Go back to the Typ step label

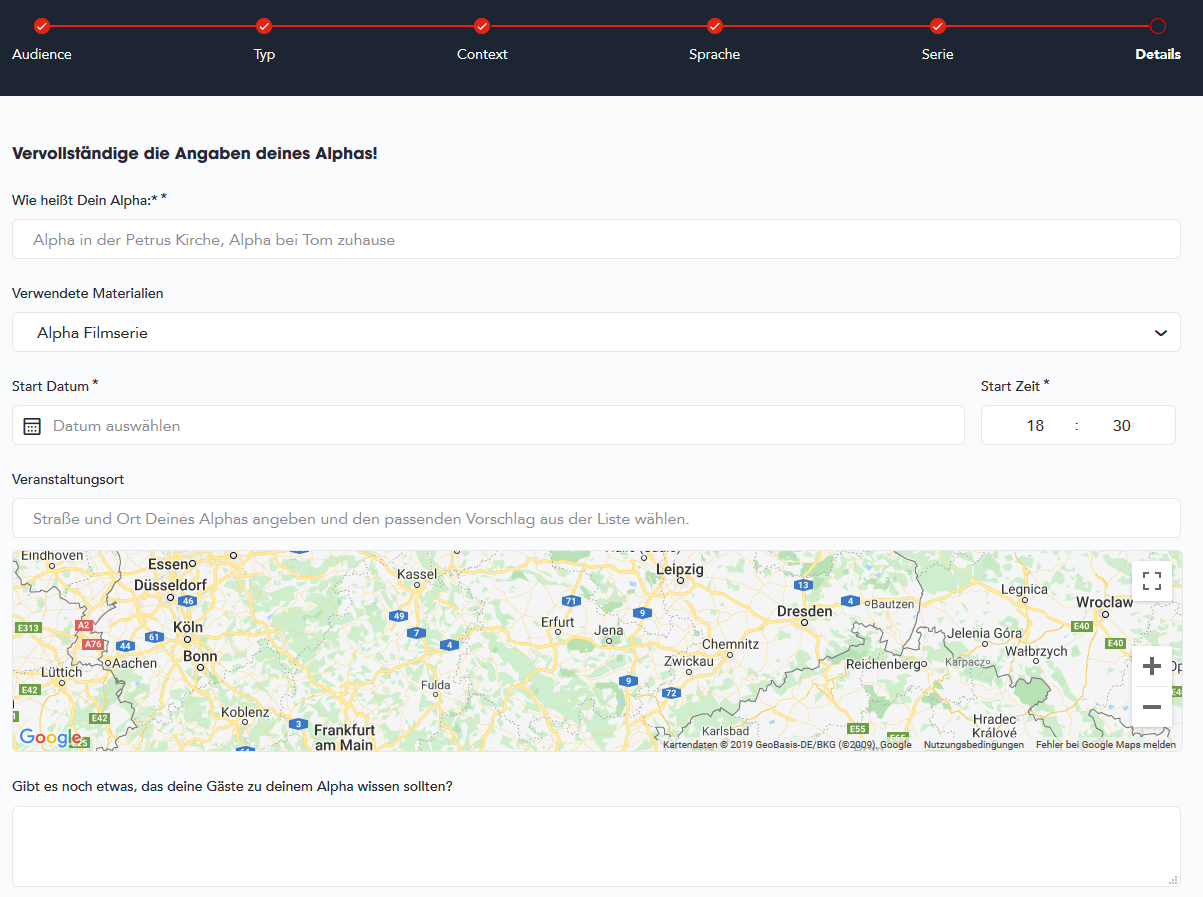pos(264,54)
